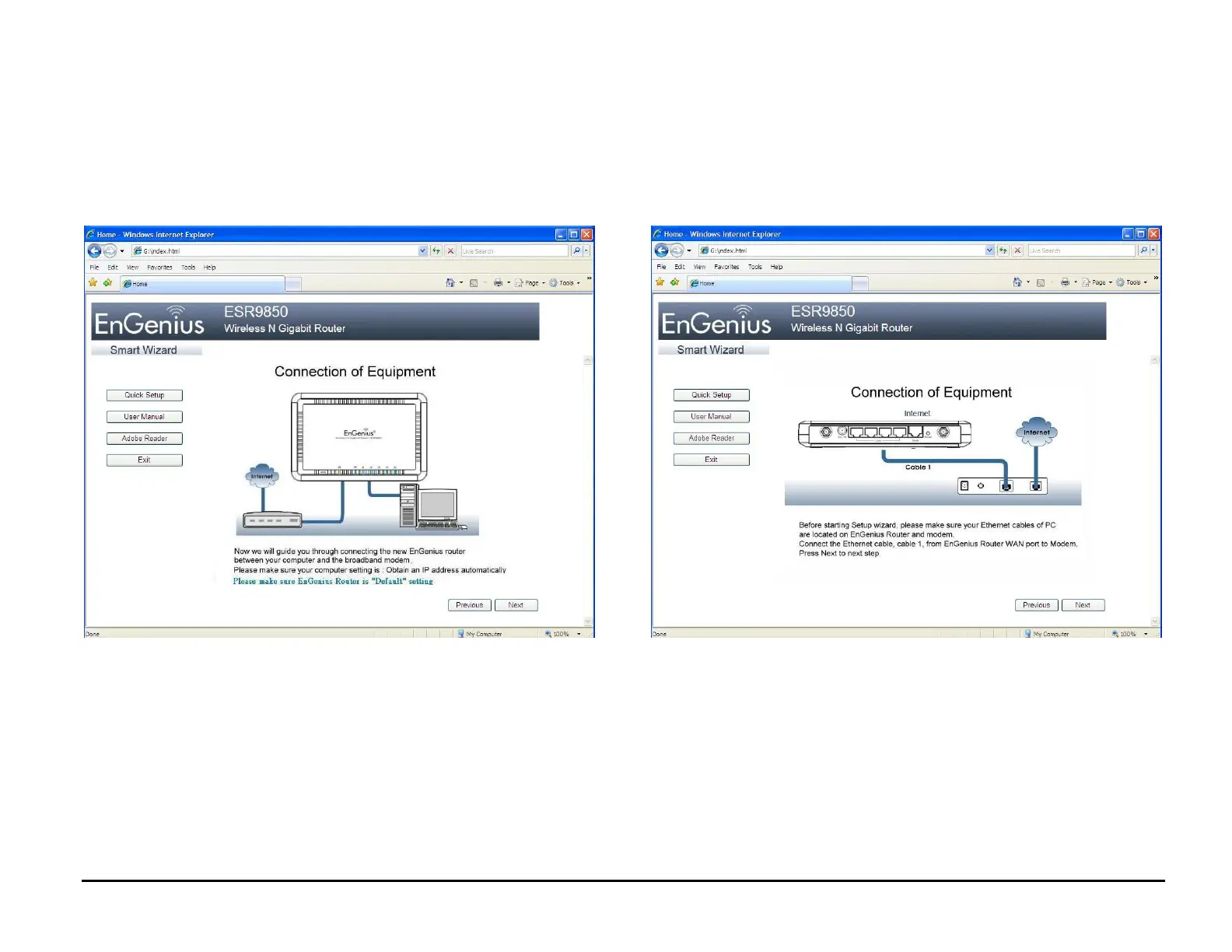Click the Home house icon in left browser window
Screen dimensions: 1232x952
point(450,282)
